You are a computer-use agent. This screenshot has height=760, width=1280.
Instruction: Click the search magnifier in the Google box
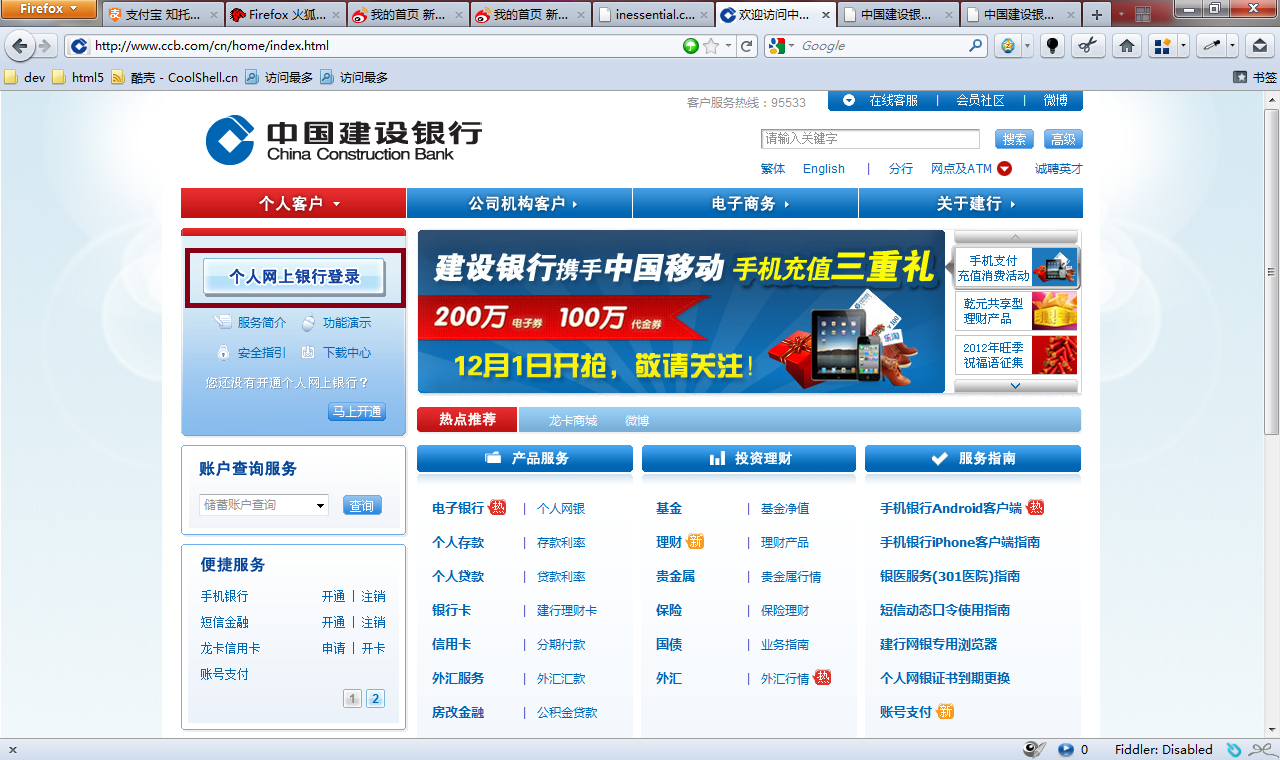click(x=976, y=46)
